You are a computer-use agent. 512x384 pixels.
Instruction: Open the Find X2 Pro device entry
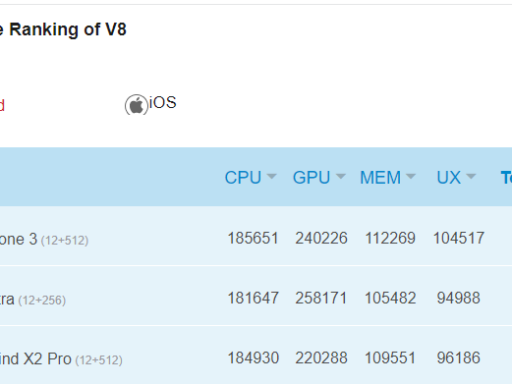pos(61,359)
